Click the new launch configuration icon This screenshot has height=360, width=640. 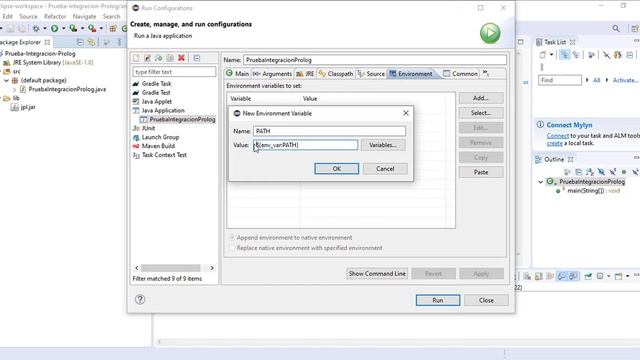coord(136,58)
